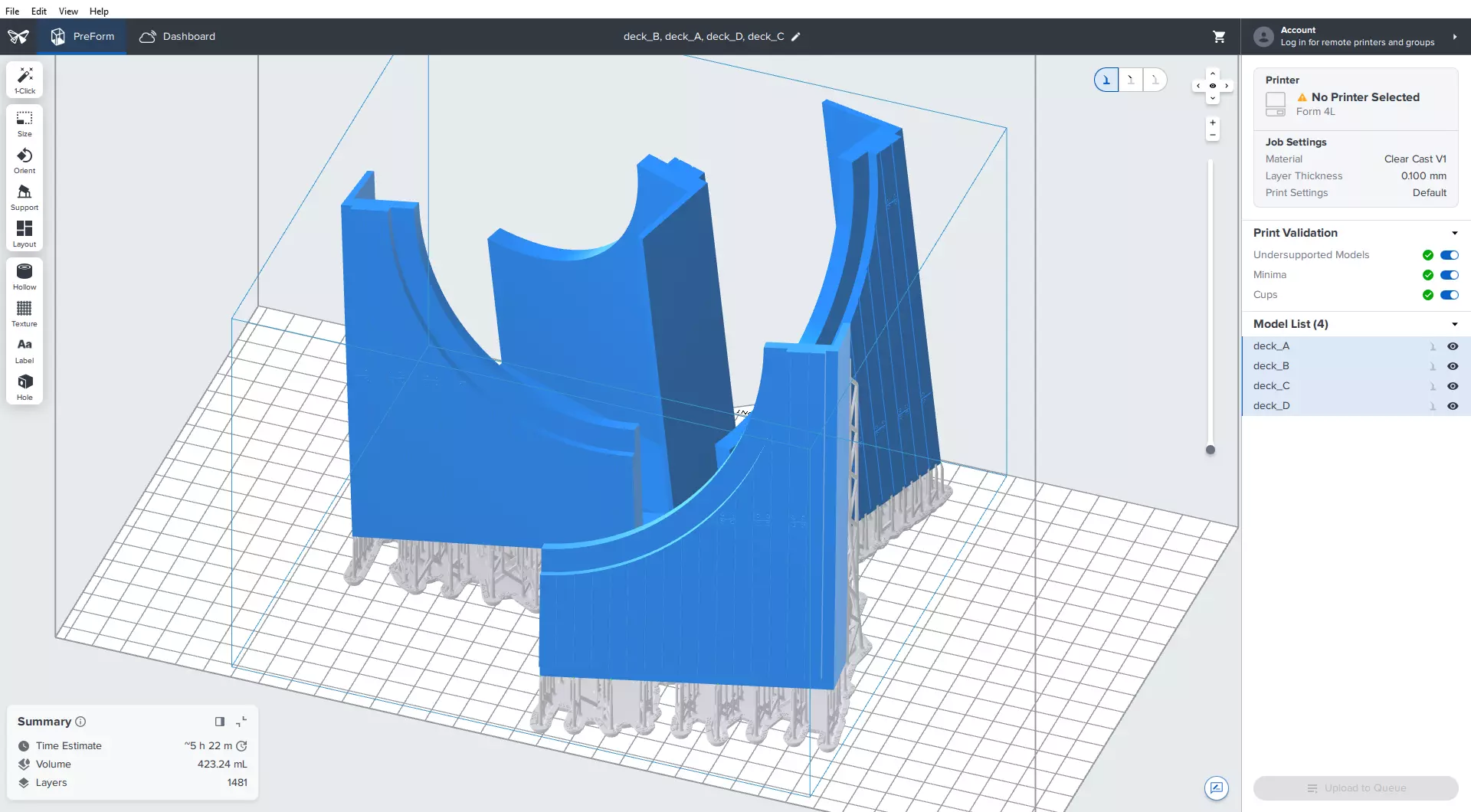
Task: Open the File menu
Action: click(x=12, y=11)
